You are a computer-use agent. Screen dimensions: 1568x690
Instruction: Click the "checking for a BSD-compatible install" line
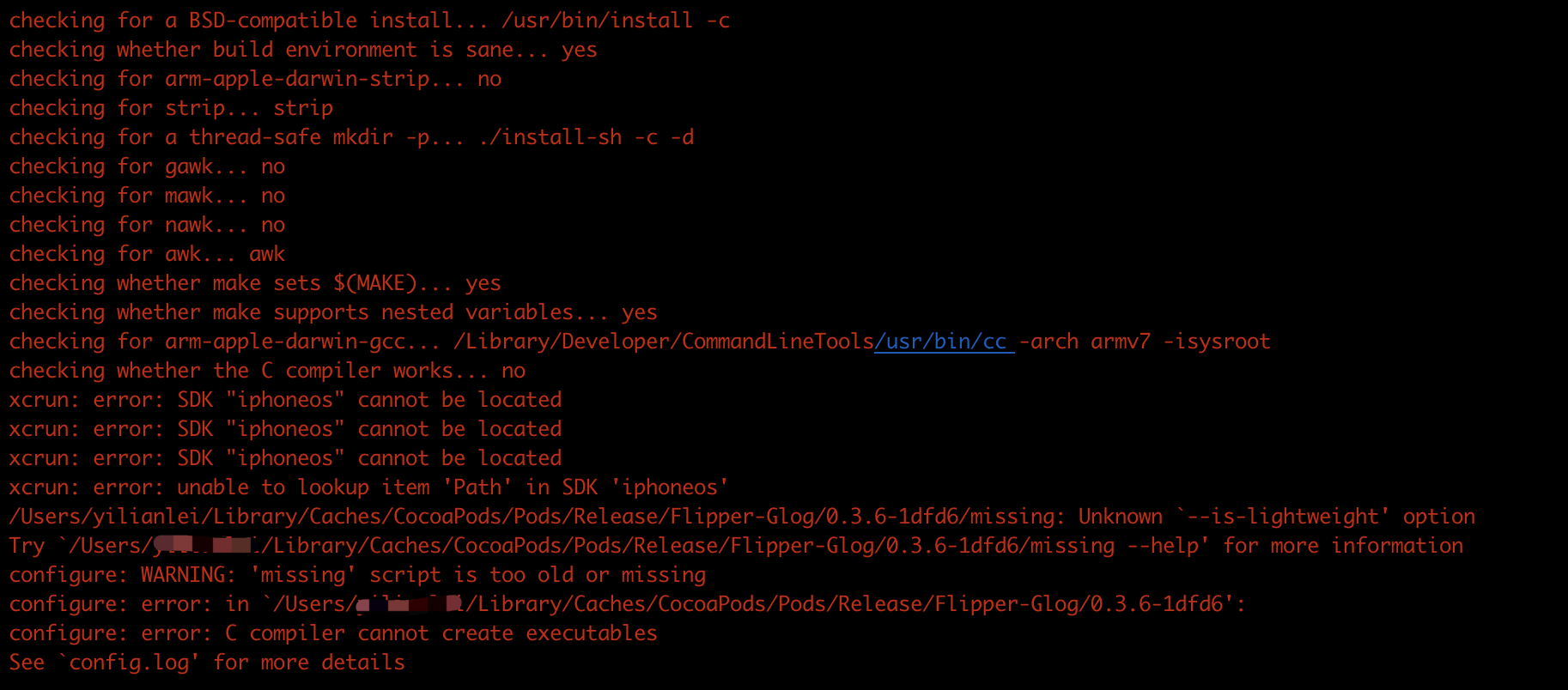(369, 21)
